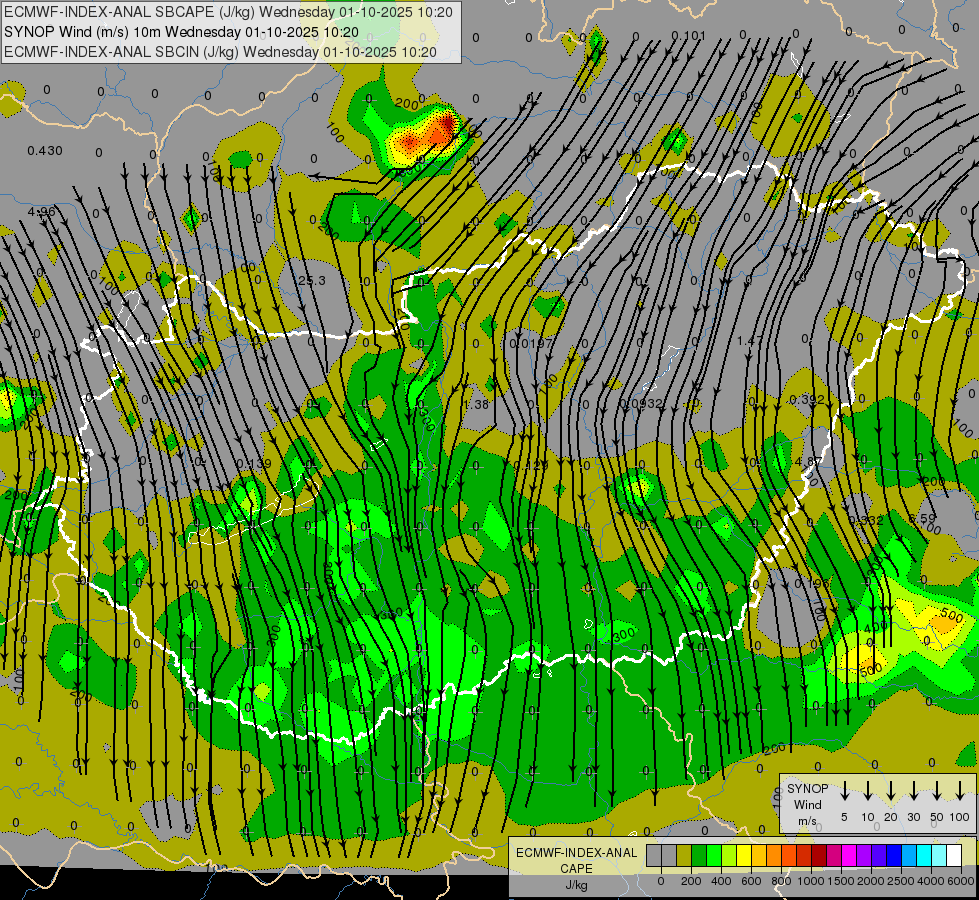Click the ECMWF-INDEX-ANAL SBCAPE title line
Screen dimensions: 979x900
(228, 13)
